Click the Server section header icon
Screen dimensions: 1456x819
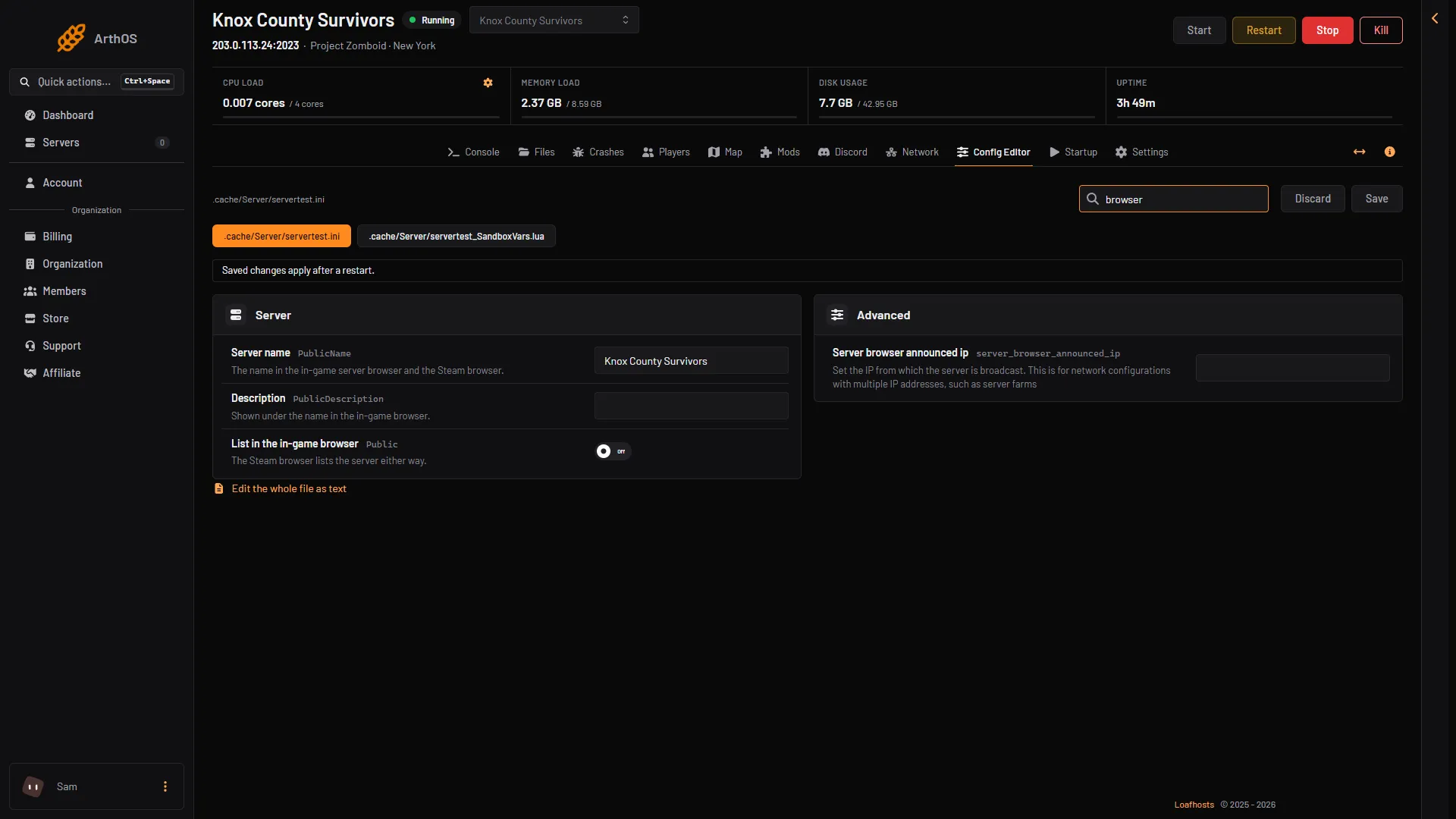click(236, 315)
